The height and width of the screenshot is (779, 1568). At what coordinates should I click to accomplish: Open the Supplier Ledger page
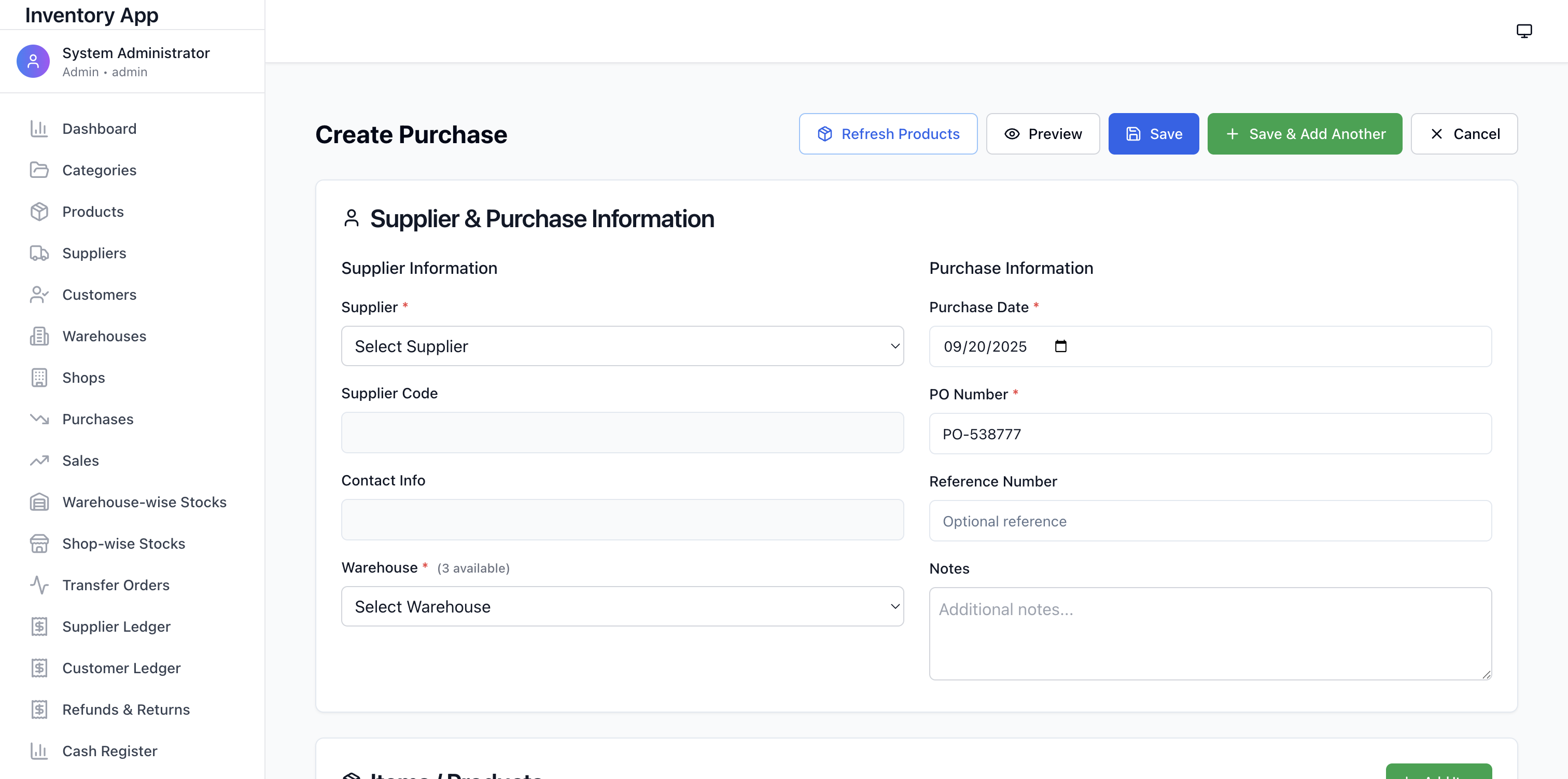click(x=116, y=626)
